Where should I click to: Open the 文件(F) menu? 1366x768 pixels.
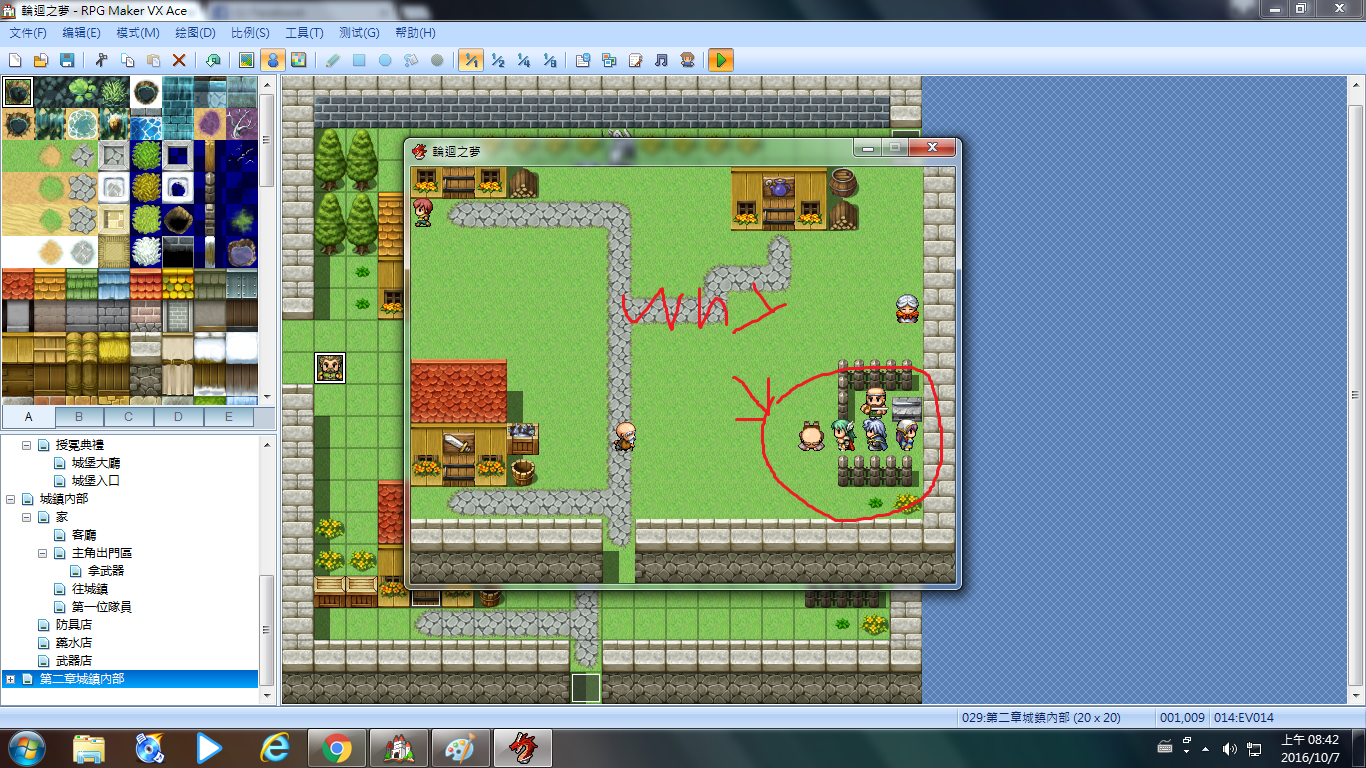click(x=28, y=33)
